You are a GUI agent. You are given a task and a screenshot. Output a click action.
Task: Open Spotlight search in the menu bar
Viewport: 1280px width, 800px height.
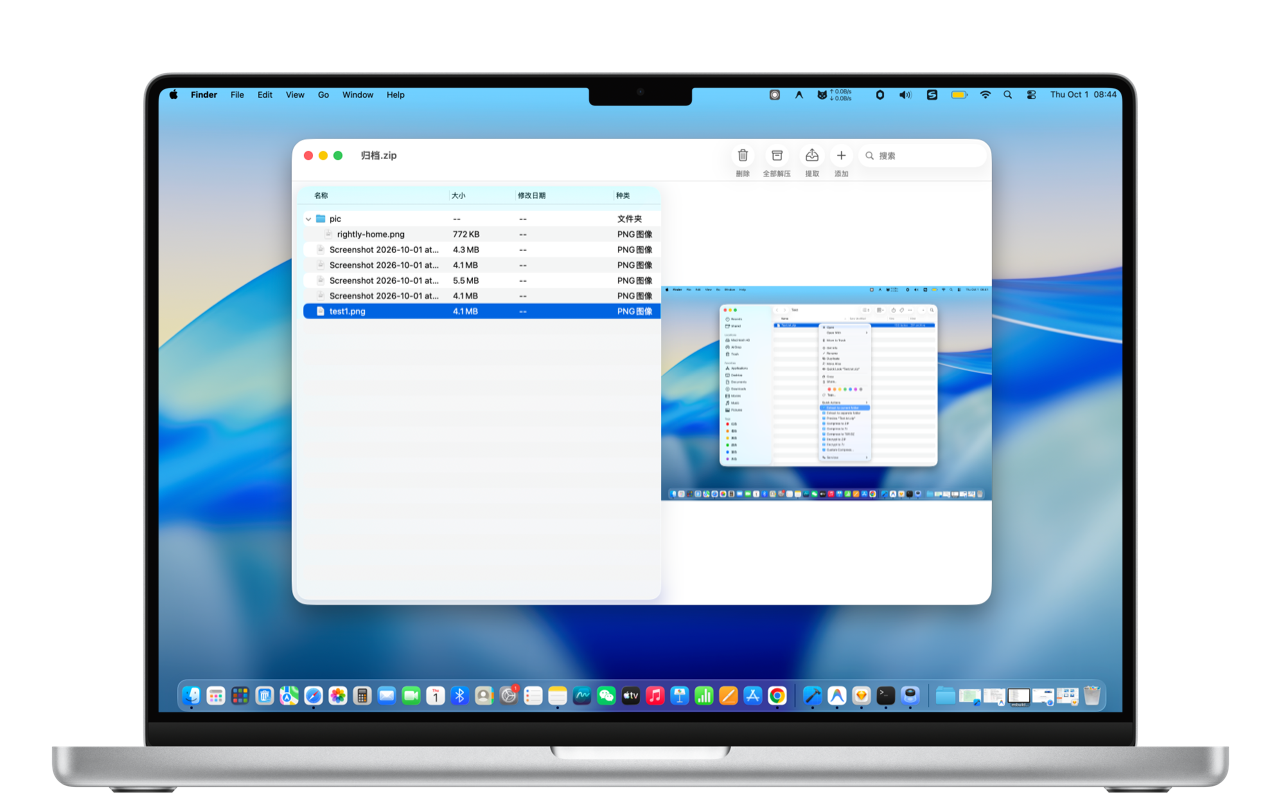tap(1008, 95)
